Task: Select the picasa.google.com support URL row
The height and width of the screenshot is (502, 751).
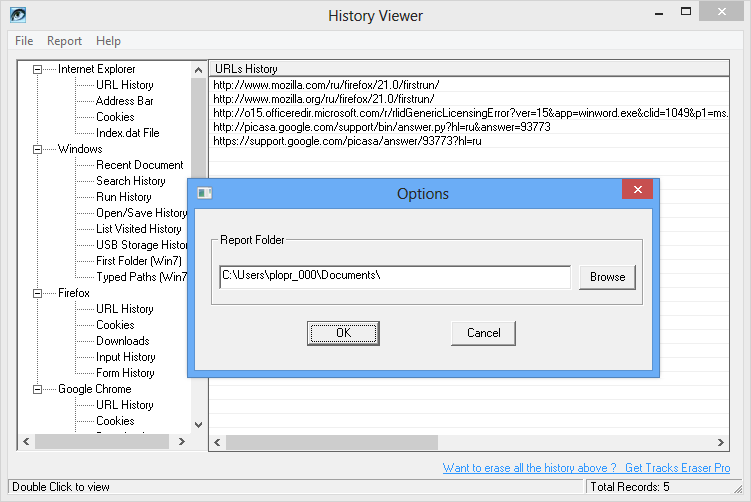Action: coord(469,127)
